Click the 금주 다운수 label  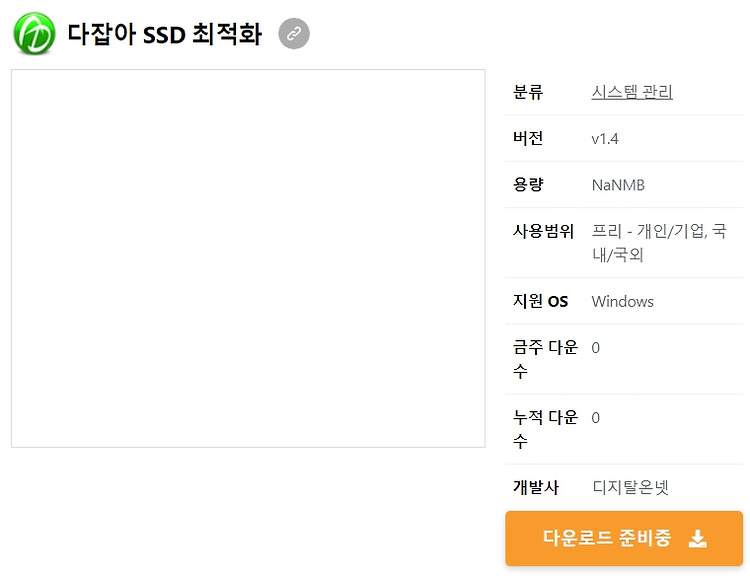(x=545, y=359)
